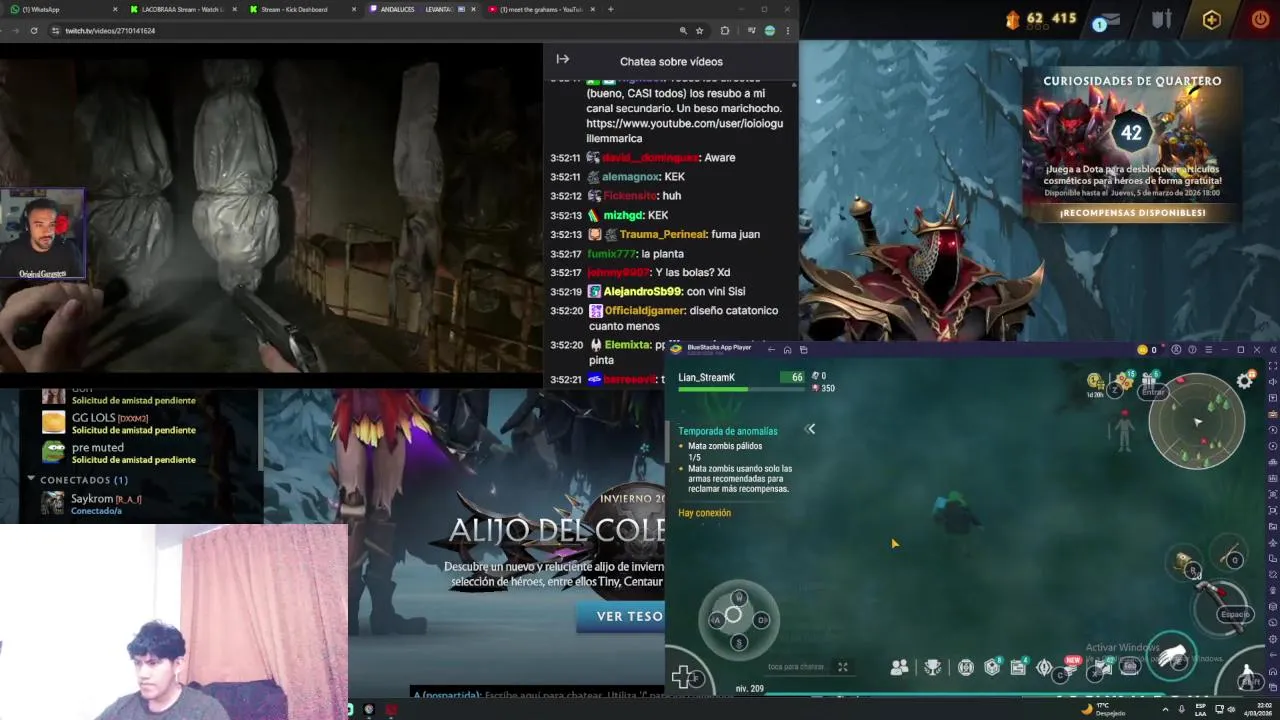Switch to the ANDALUCES LEVANTAOS tab
This screenshot has width=1280, height=720.
[x=420, y=9]
